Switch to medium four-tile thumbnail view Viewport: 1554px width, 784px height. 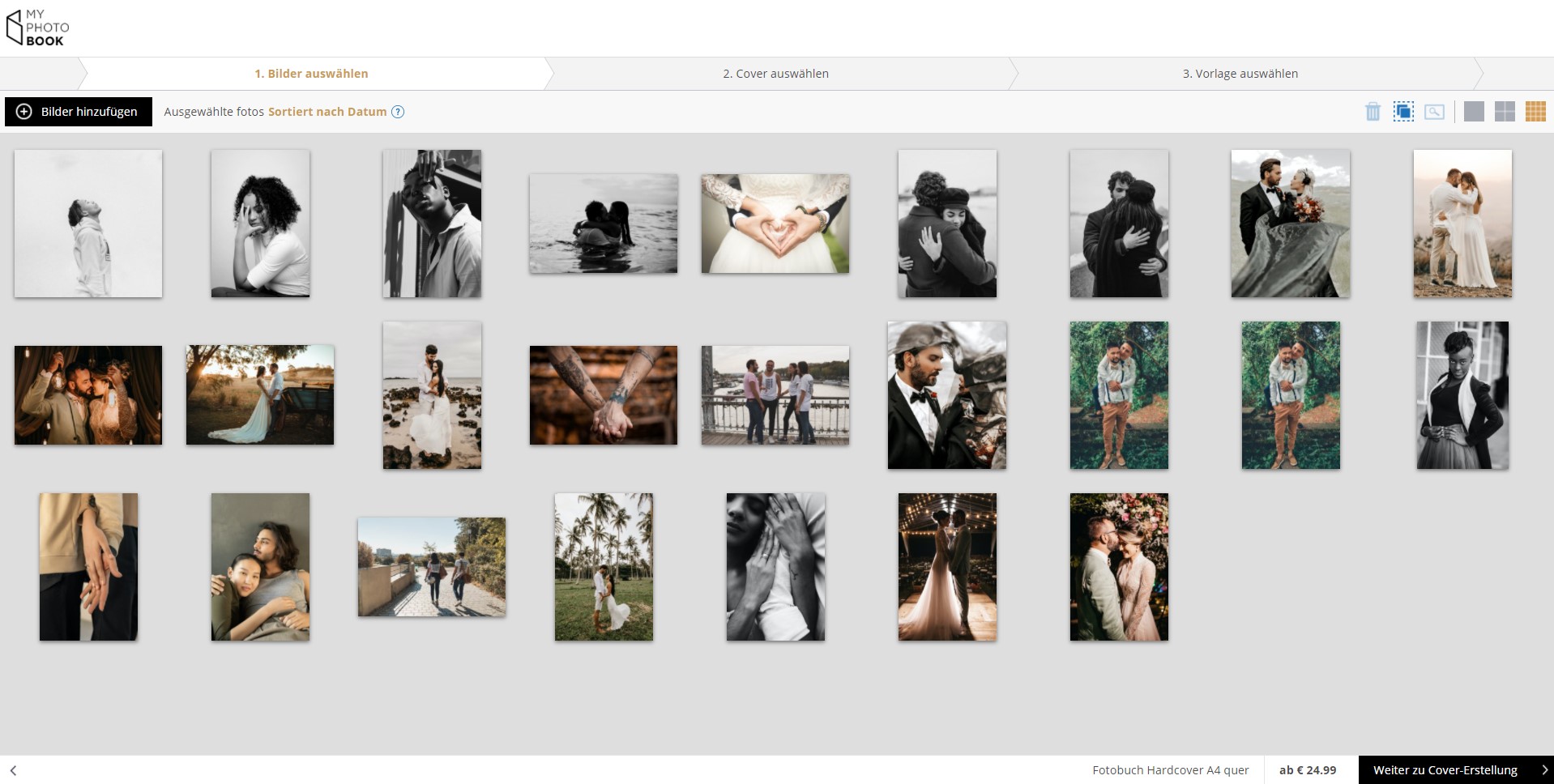click(x=1505, y=112)
